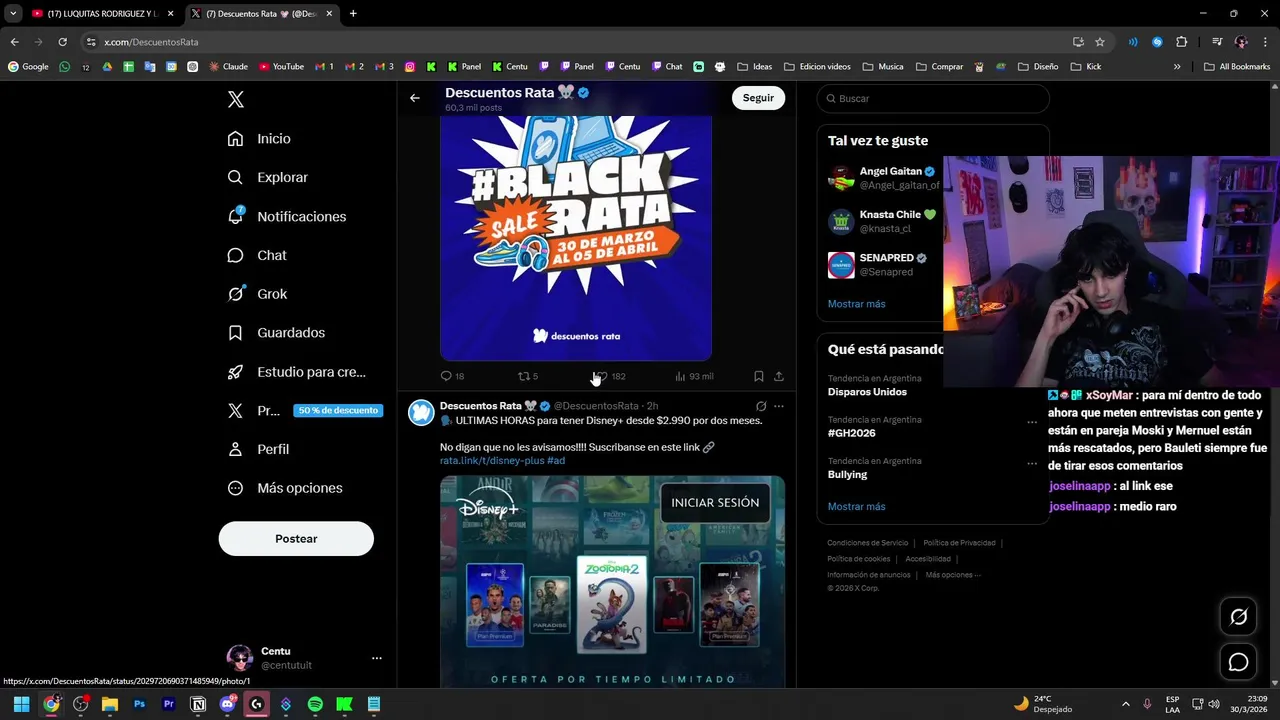Open the tab search dropdown arrow
Viewport: 1280px width, 720px height.
click(12, 13)
